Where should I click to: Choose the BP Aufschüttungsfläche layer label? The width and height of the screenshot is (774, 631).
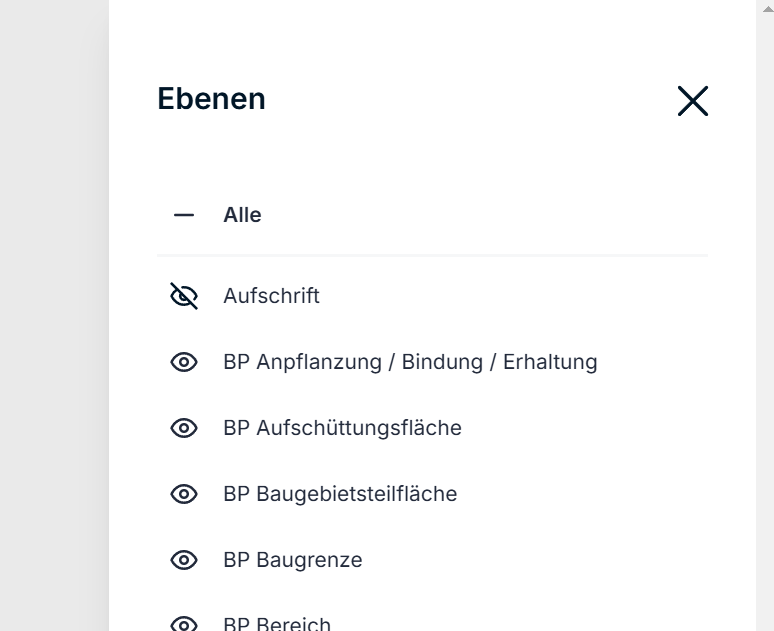[x=342, y=428]
